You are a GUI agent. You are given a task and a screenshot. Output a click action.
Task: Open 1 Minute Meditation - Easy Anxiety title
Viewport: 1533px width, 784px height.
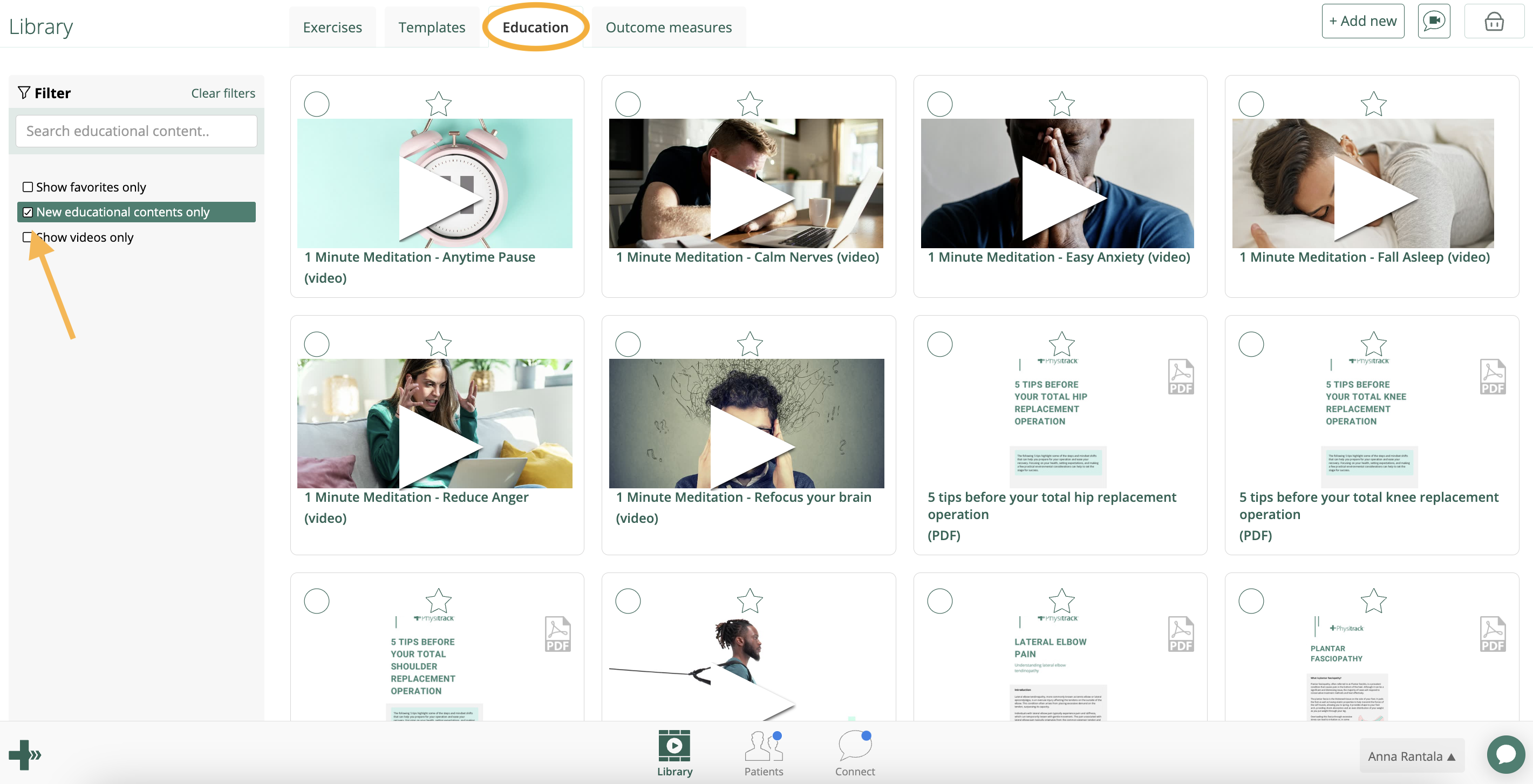[1059, 257]
